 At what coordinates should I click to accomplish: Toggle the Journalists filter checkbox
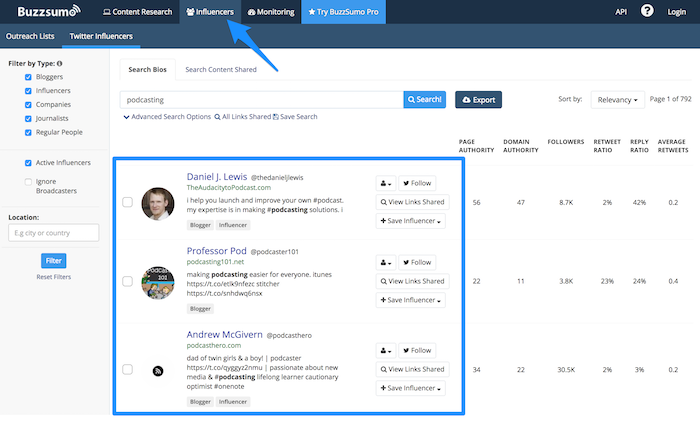[x=28, y=116]
